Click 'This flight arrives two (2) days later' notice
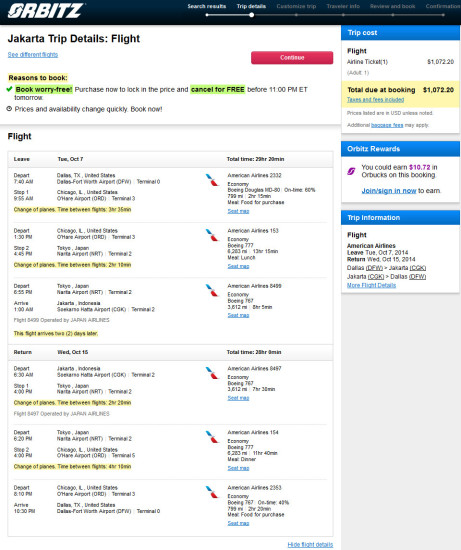The height and width of the screenshot is (550, 461). [x=56, y=333]
